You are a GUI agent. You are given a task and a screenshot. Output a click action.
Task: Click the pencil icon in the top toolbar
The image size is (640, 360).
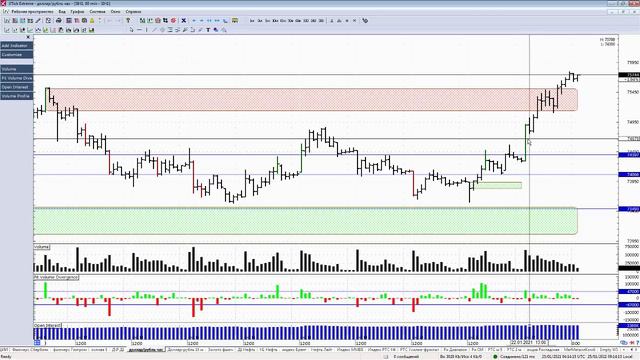[38, 20]
